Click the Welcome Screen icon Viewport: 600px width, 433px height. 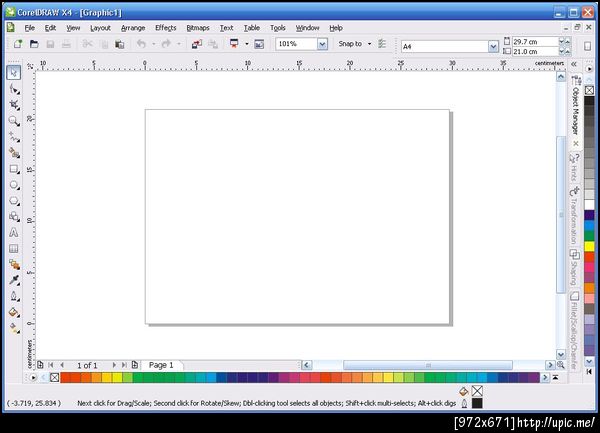tap(259, 44)
